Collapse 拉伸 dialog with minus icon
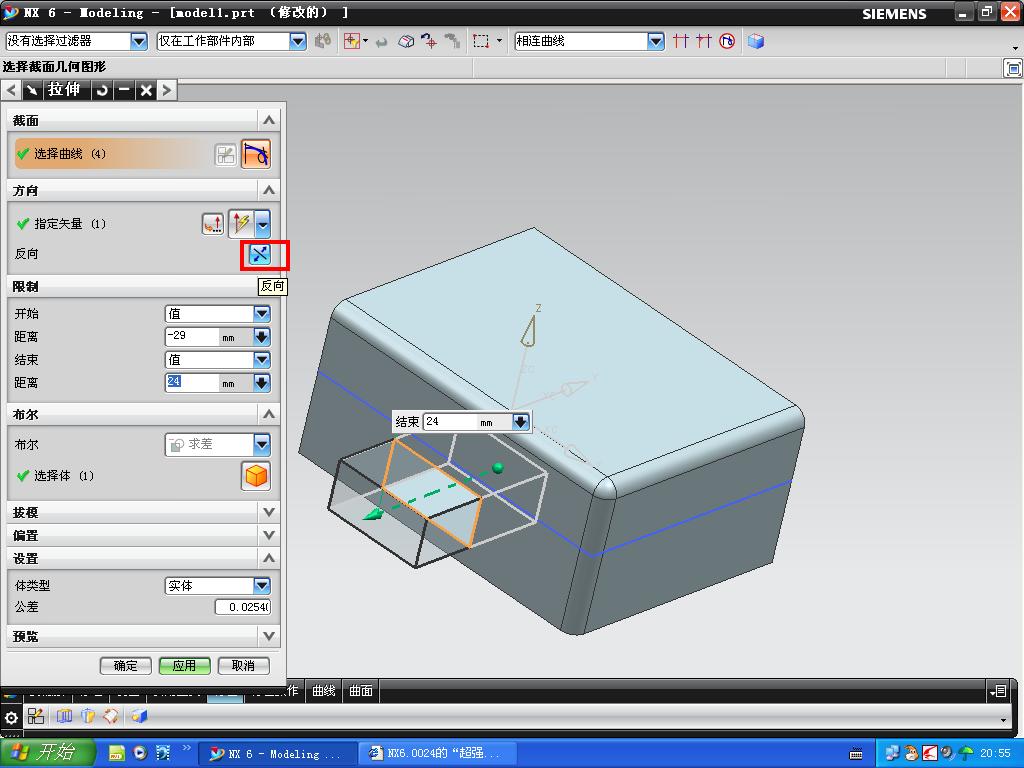 (124, 90)
